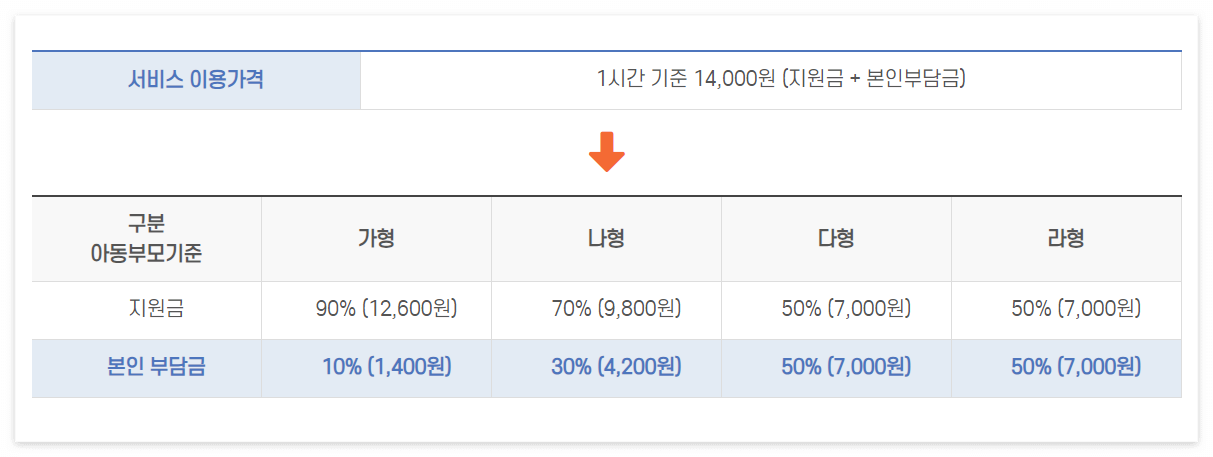Click the '나형' column header

pos(607,239)
